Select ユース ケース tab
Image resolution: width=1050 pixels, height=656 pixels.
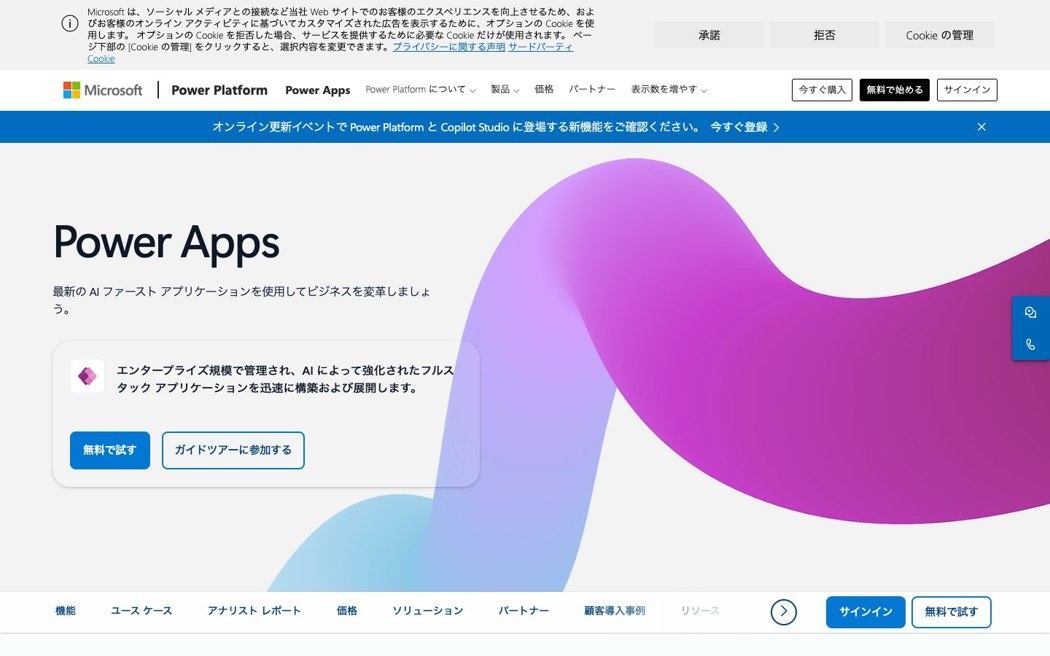click(141, 611)
